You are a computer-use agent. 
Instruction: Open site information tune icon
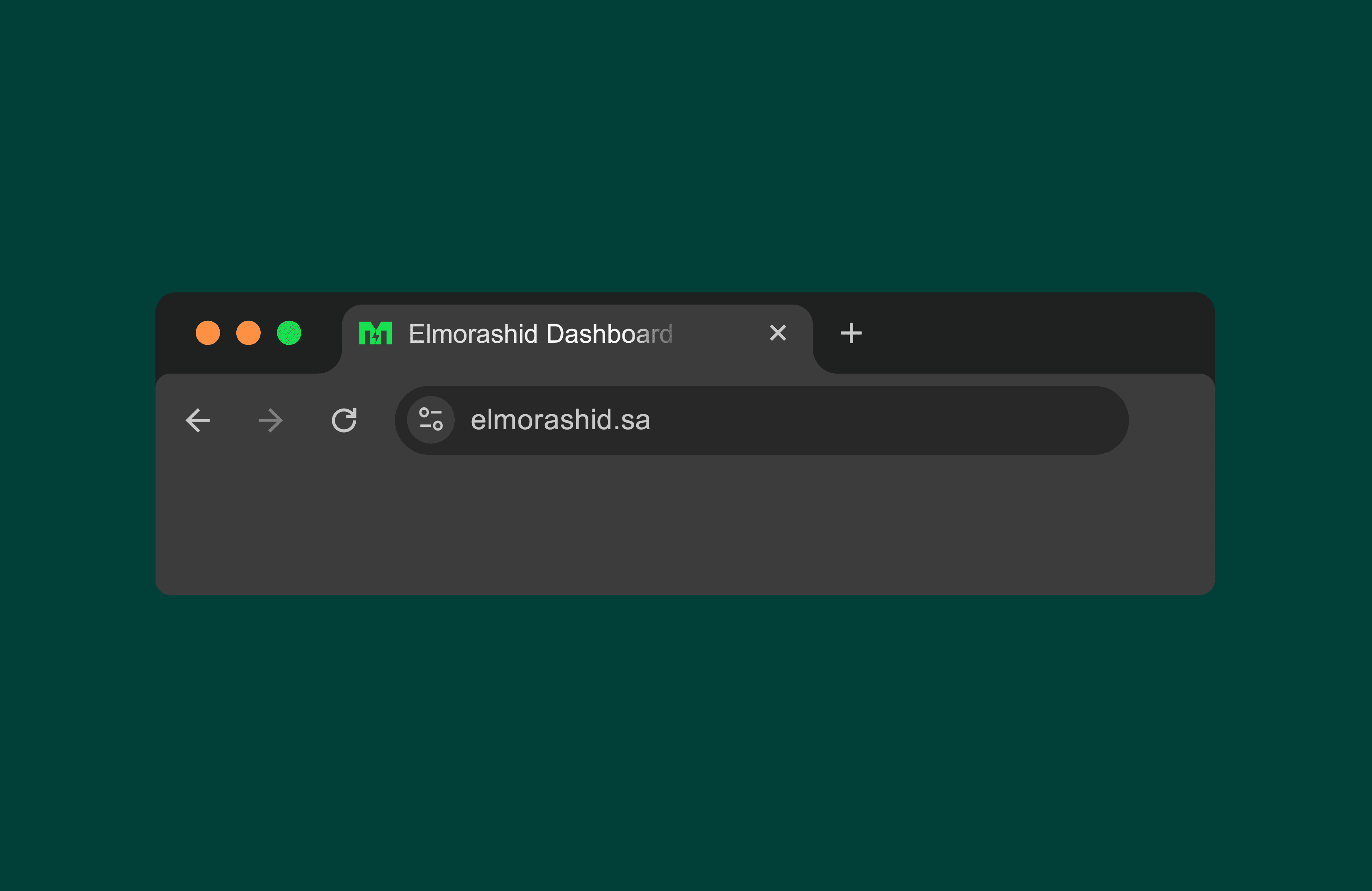click(431, 420)
